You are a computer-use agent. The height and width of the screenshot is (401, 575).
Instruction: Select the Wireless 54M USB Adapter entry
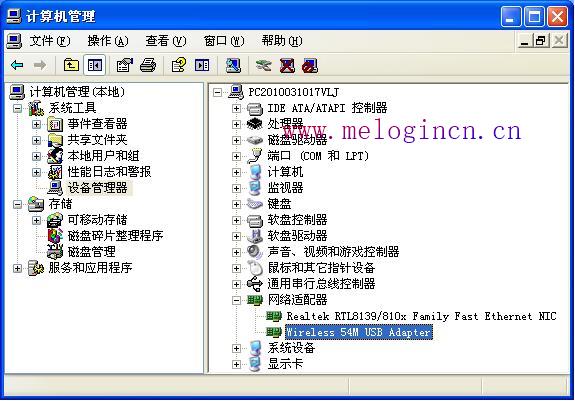(359, 332)
